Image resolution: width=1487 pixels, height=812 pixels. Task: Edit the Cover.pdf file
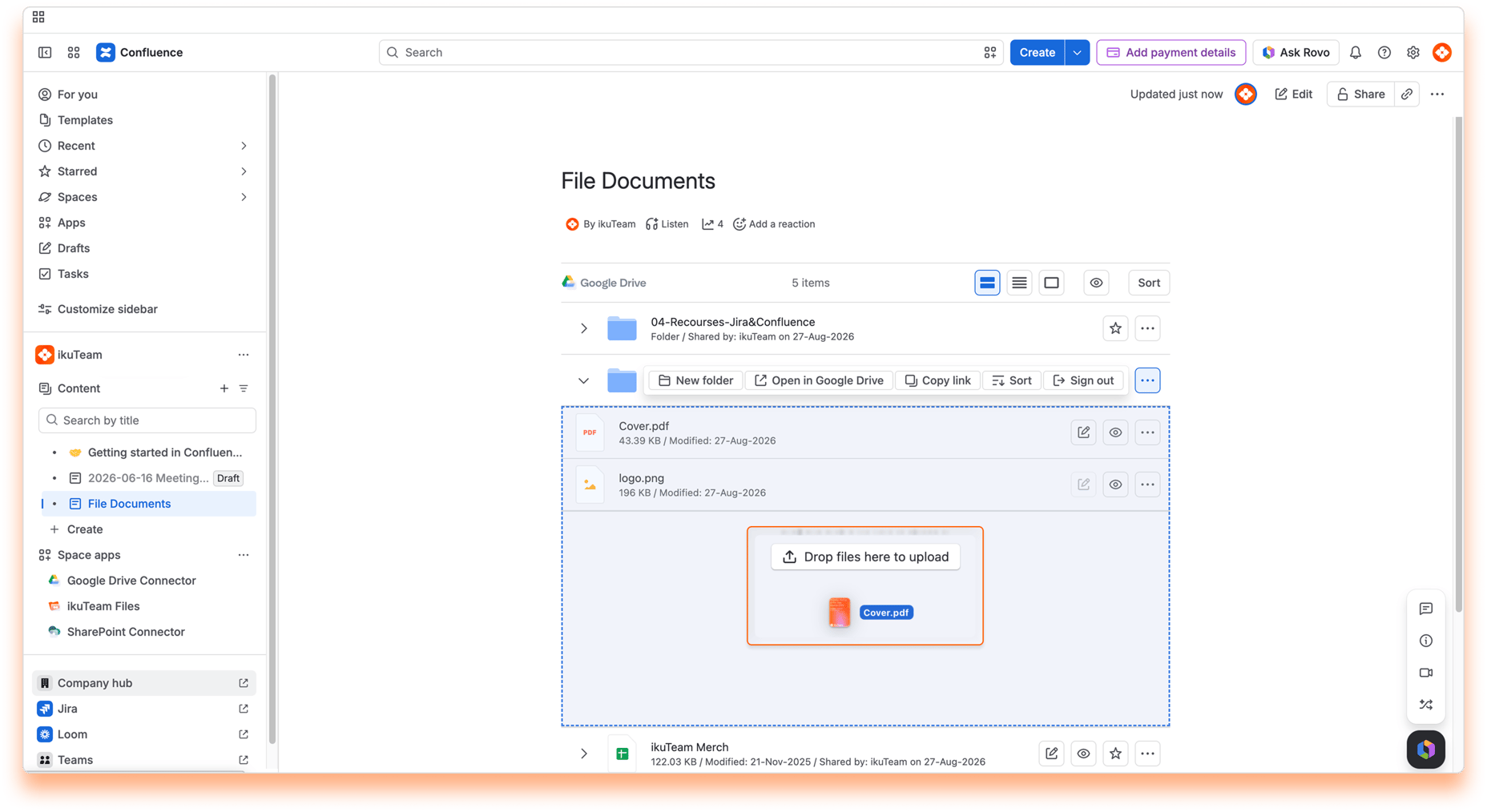pos(1083,432)
